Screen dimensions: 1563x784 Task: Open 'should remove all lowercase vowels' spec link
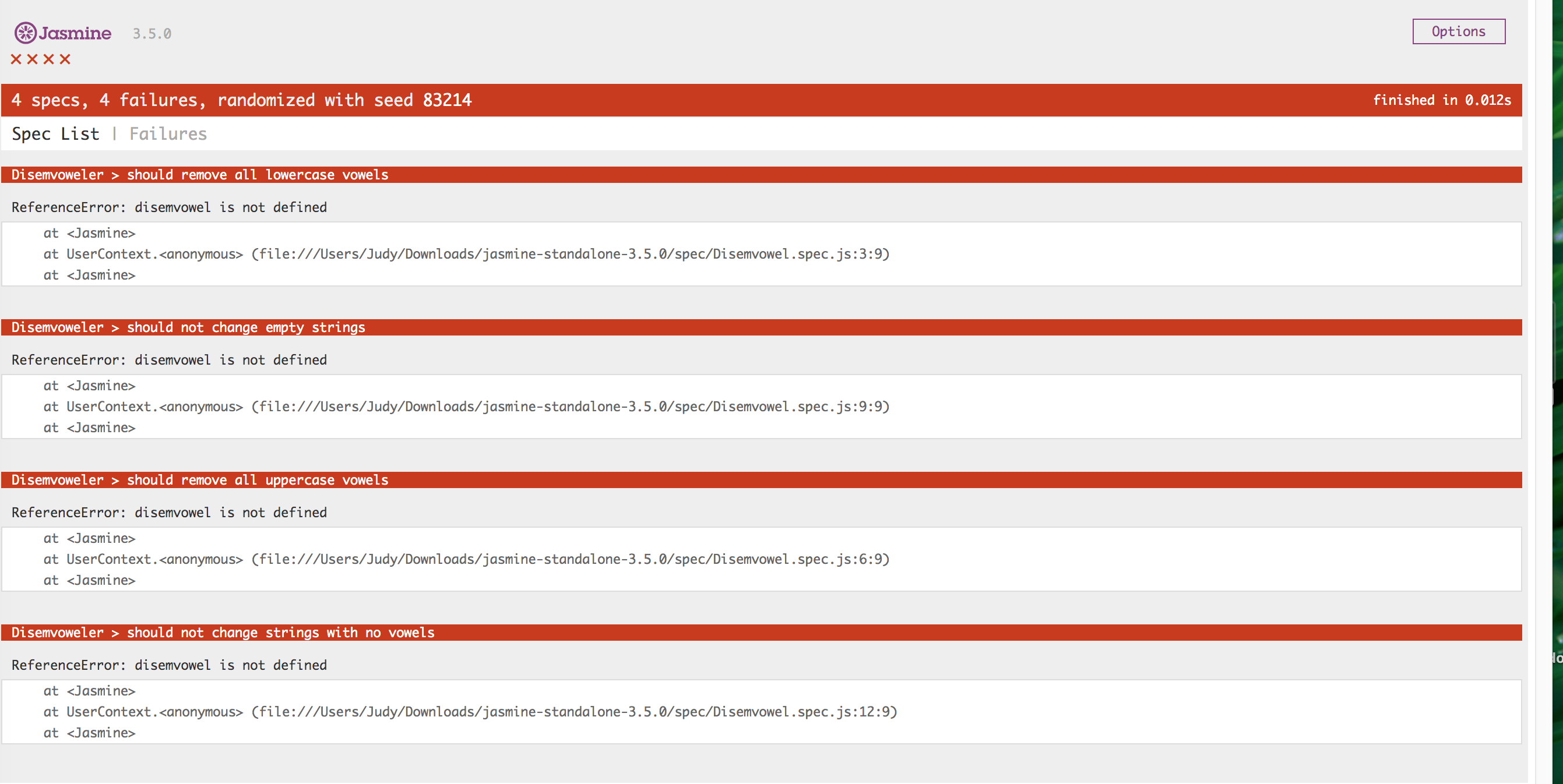(x=257, y=175)
